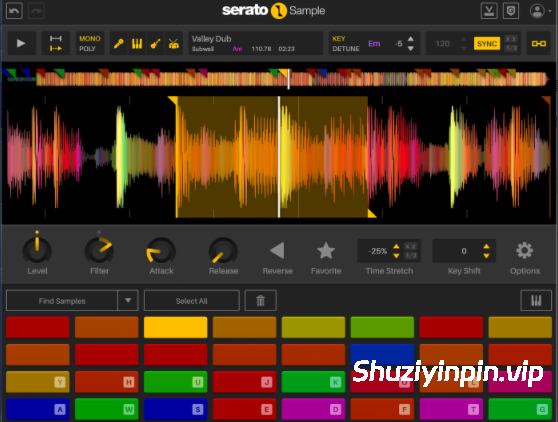The width and height of the screenshot is (558, 422).
Task: Select the bright yellow active pad
Action: [175, 327]
